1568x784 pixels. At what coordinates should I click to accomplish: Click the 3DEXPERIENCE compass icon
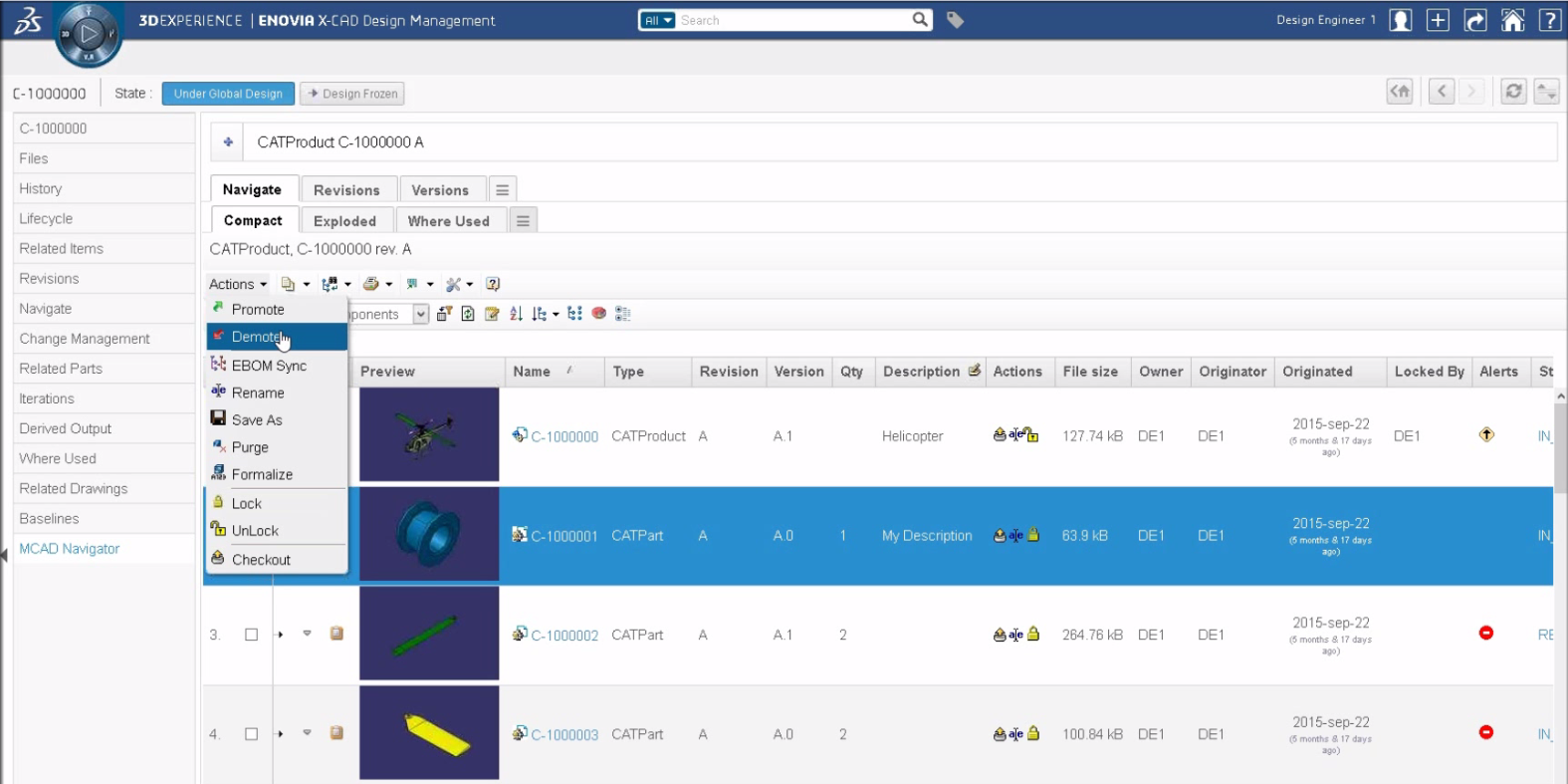pos(89,34)
